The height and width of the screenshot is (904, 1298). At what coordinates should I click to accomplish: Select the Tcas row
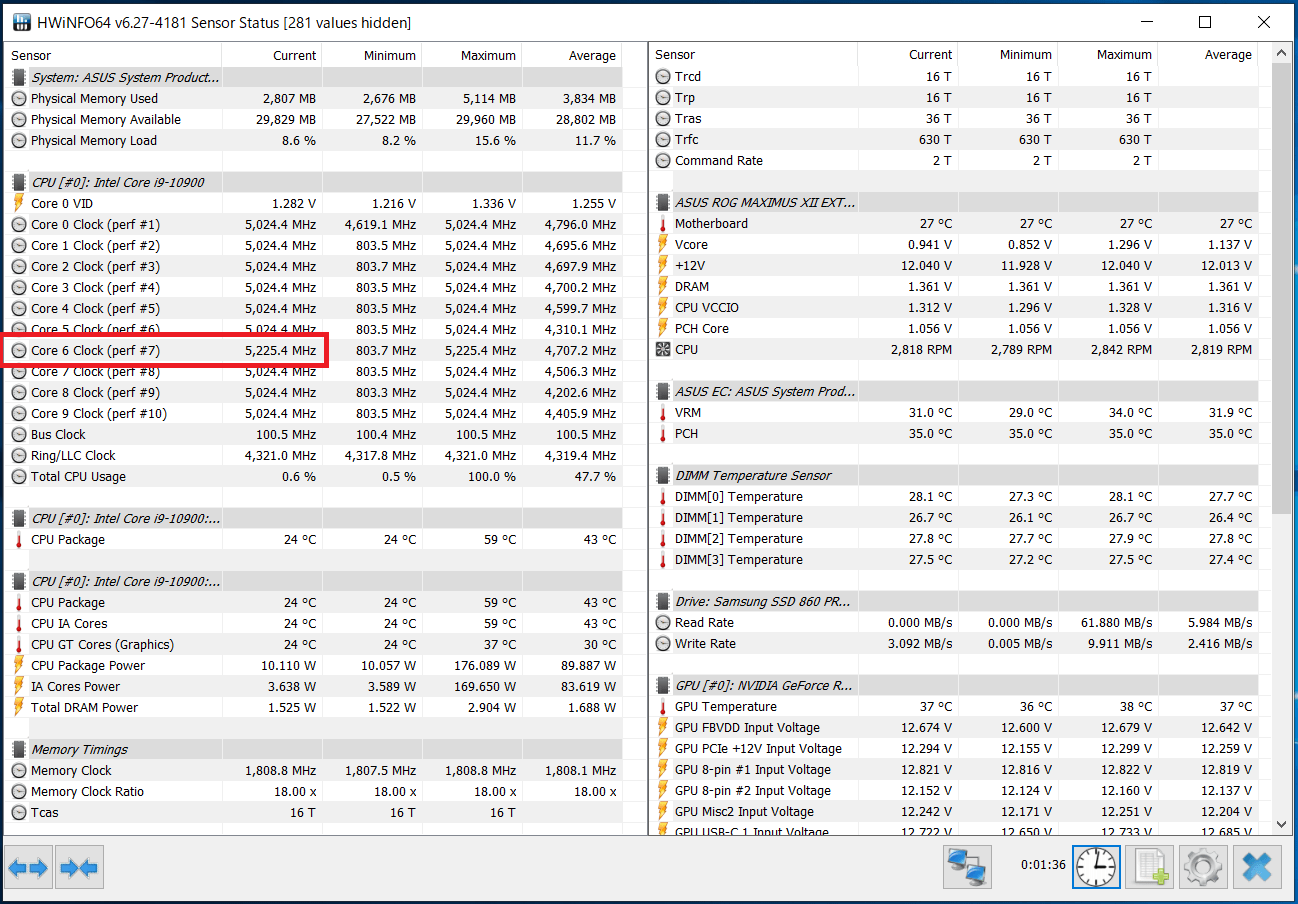[x=314, y=812]
